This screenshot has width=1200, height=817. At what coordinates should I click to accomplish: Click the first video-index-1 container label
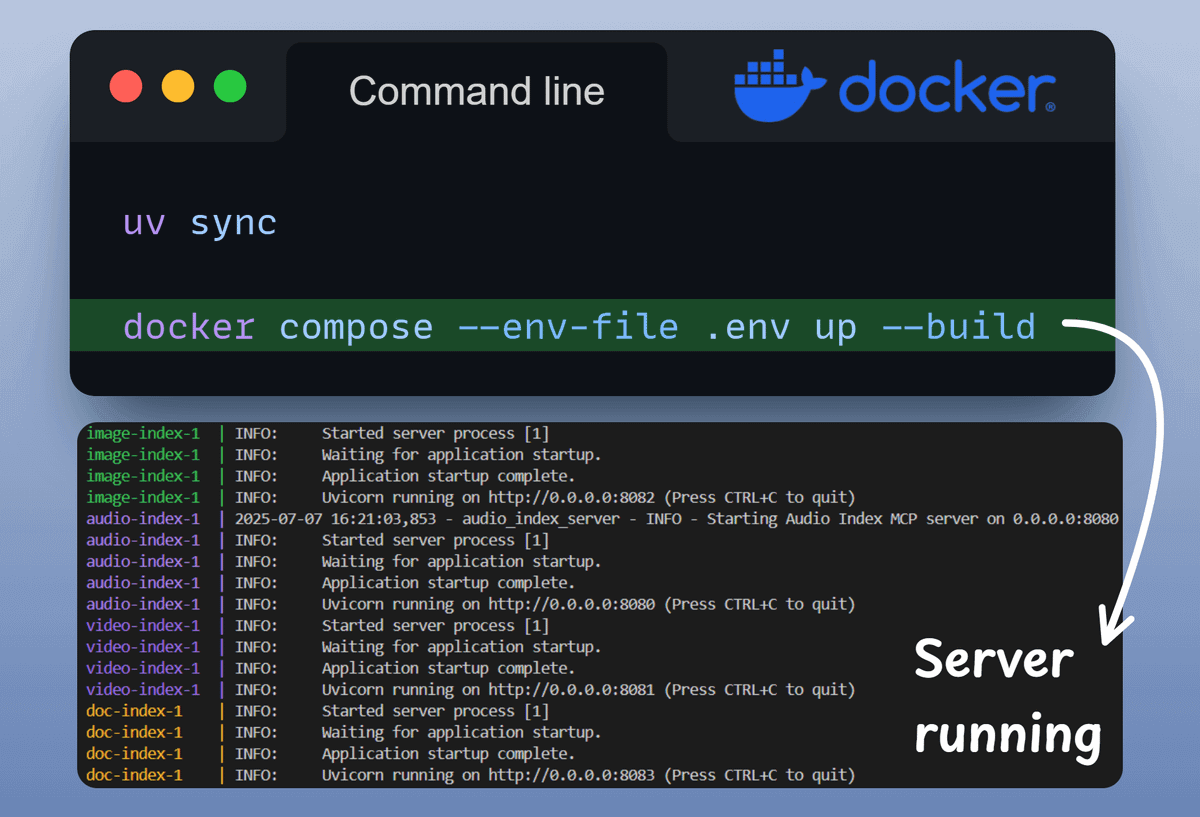coord(143,626)
